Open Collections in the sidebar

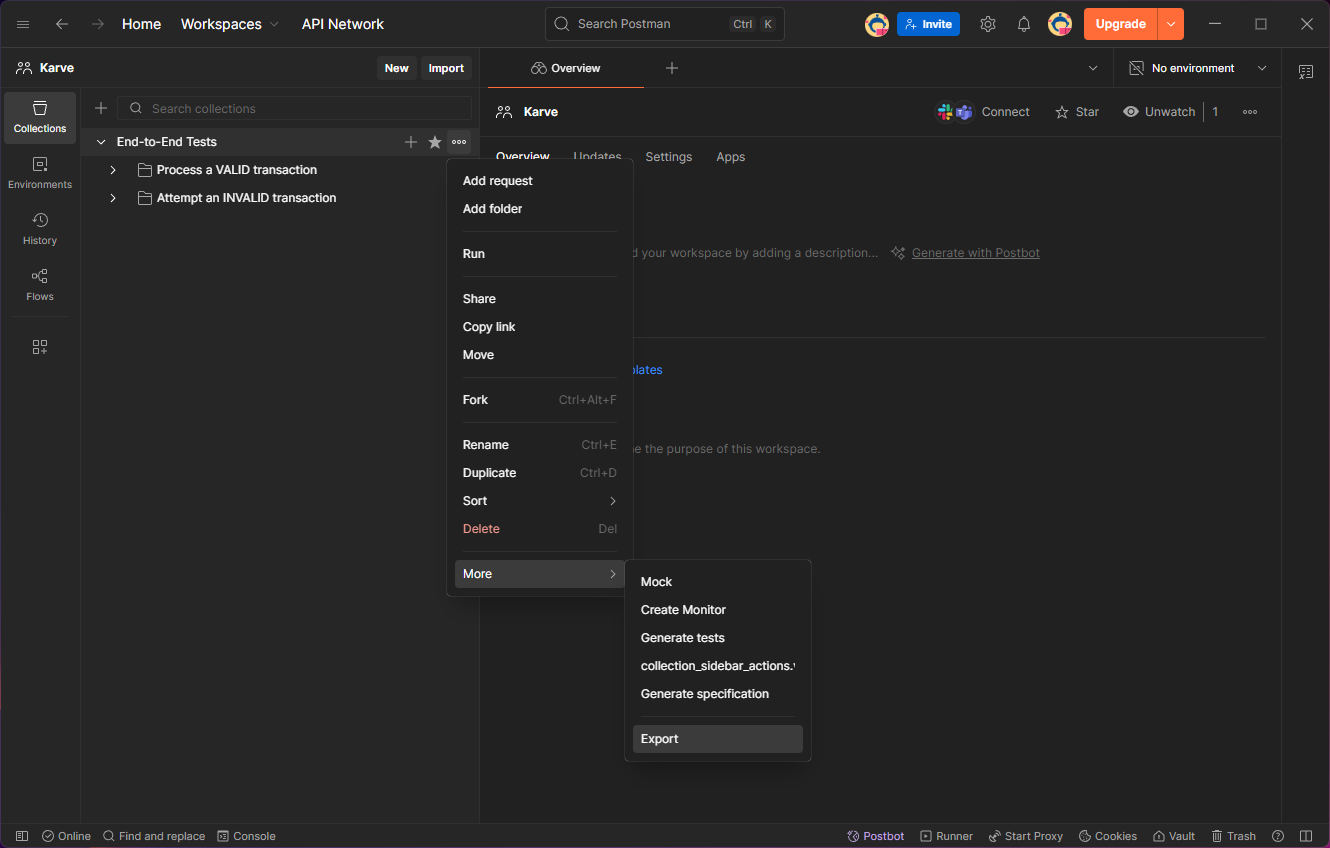tap(40, 117)
